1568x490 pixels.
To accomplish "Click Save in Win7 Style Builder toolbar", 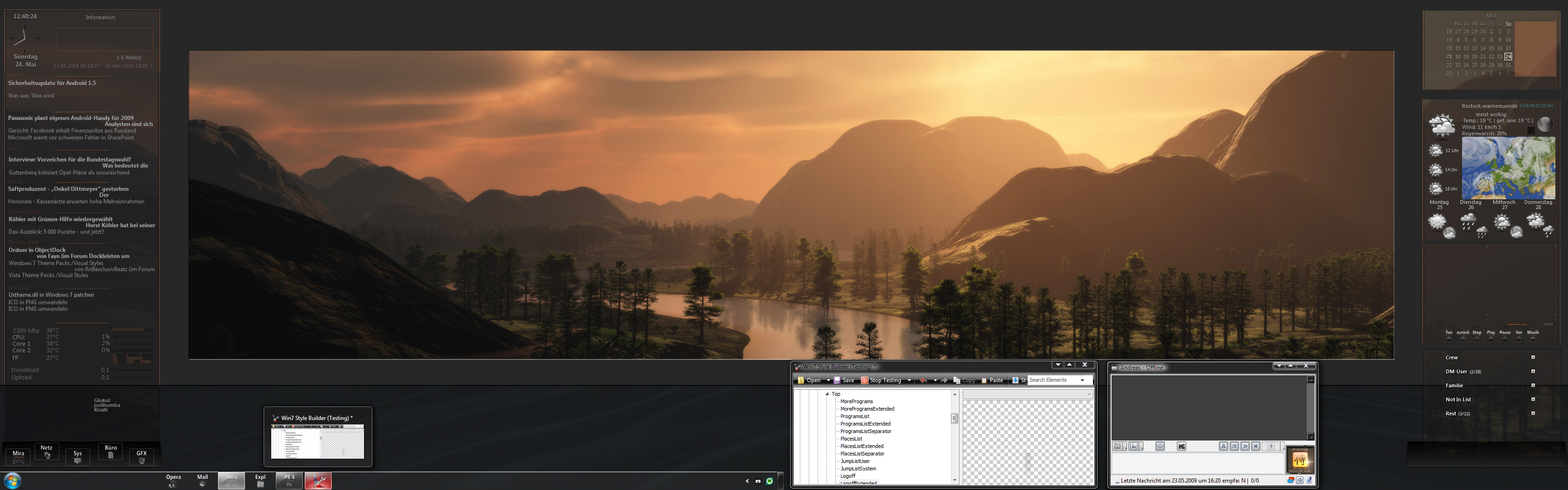I will (844, 380).
